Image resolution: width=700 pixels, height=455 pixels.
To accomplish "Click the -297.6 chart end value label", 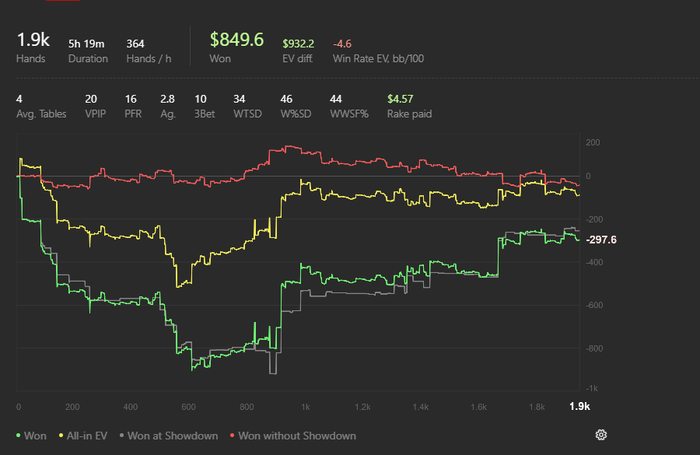I will tap(602, 240).
